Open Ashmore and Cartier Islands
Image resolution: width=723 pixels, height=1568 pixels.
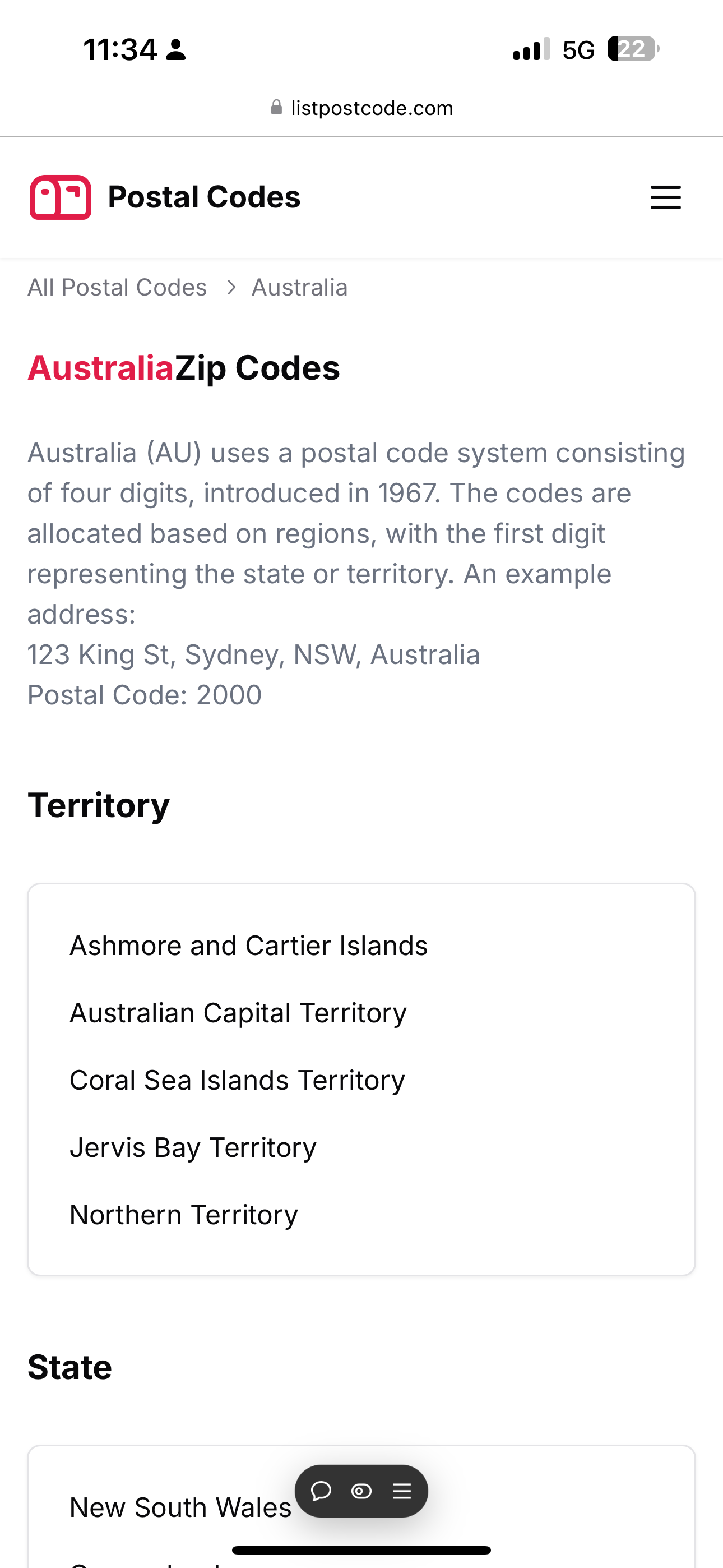coord(248,946)
